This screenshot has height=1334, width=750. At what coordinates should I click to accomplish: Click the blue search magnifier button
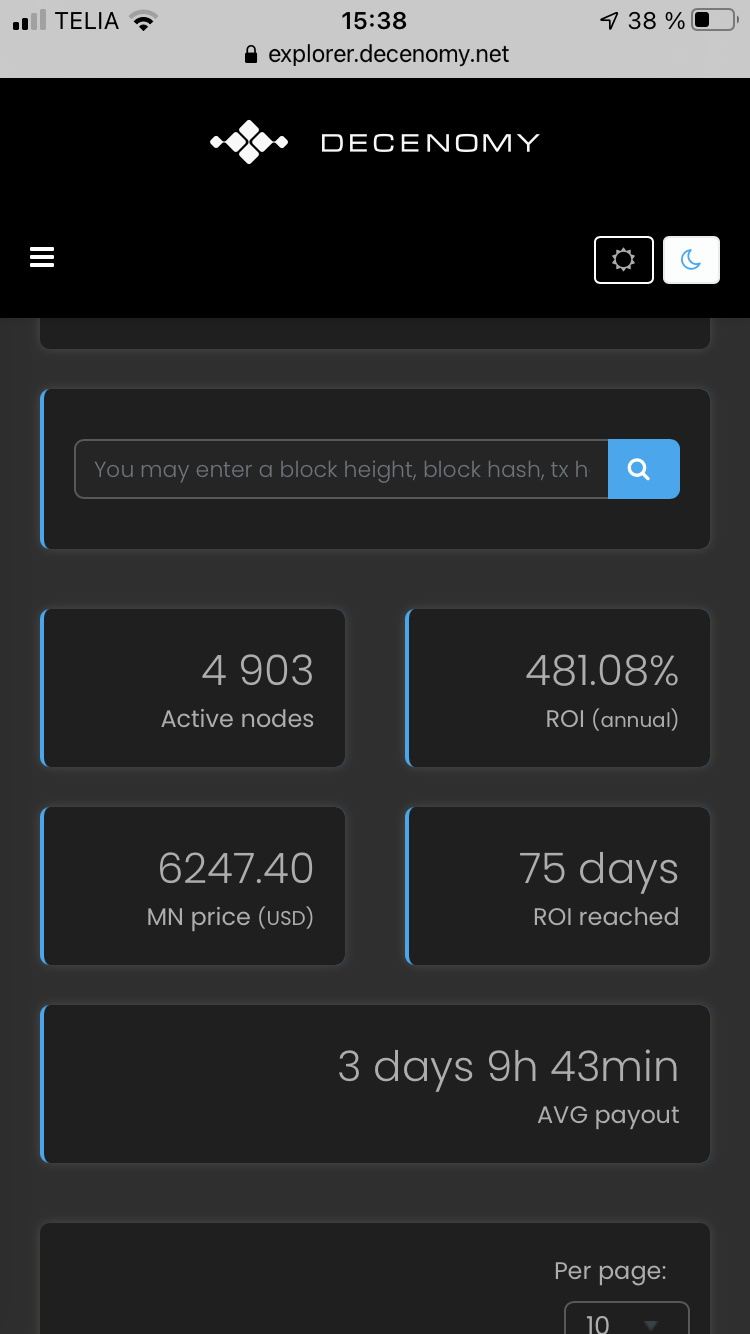[x=644, y=469]
